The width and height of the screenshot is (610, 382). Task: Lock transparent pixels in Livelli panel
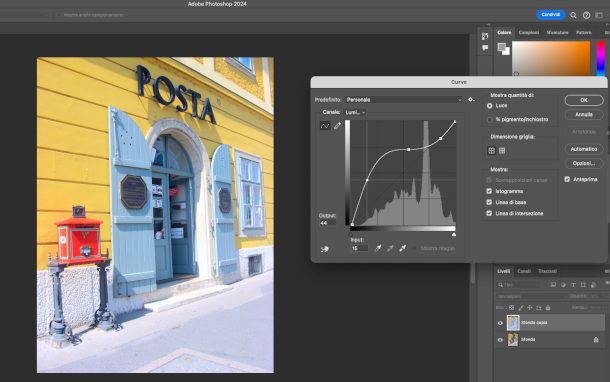[512, 307]
